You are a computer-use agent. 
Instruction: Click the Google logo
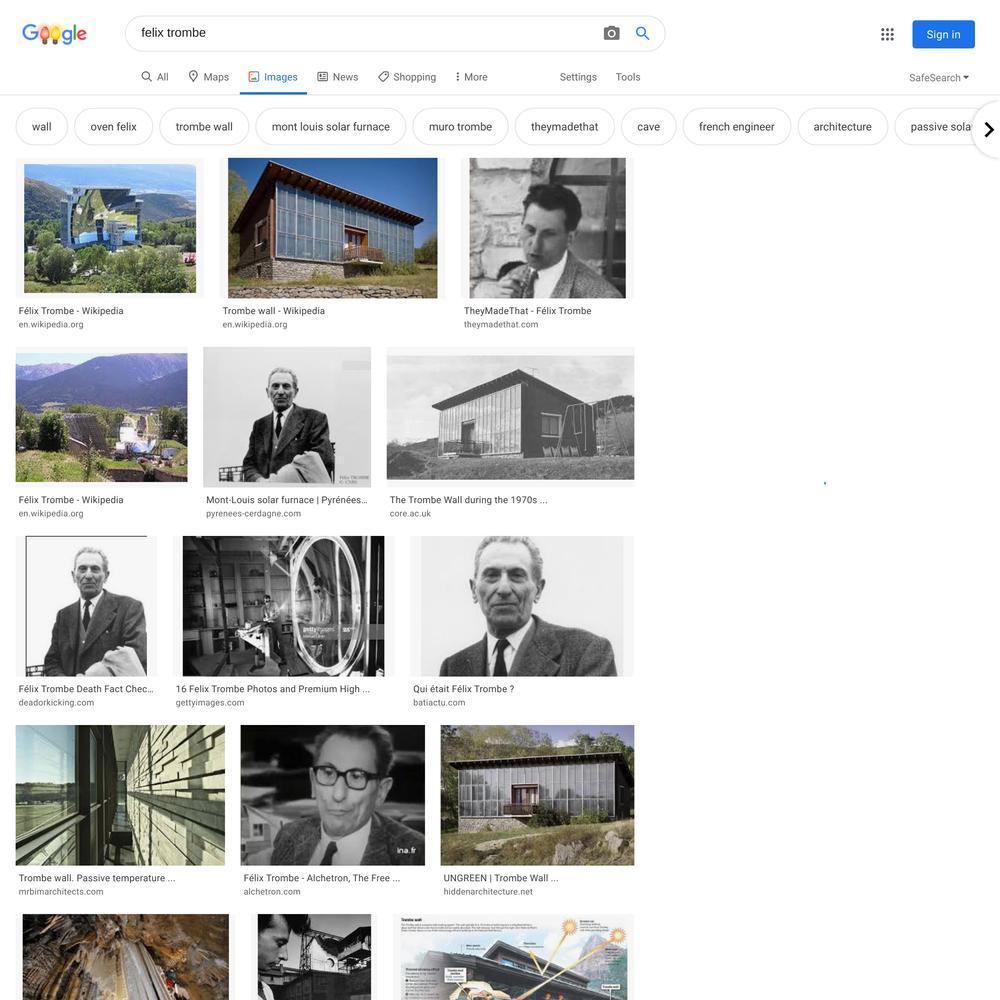click(x=54, y=34)
